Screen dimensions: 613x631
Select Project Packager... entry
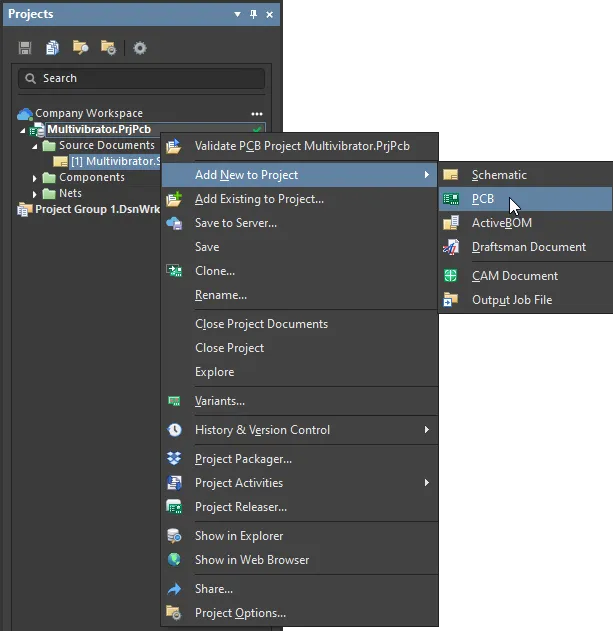click(300, 459)
